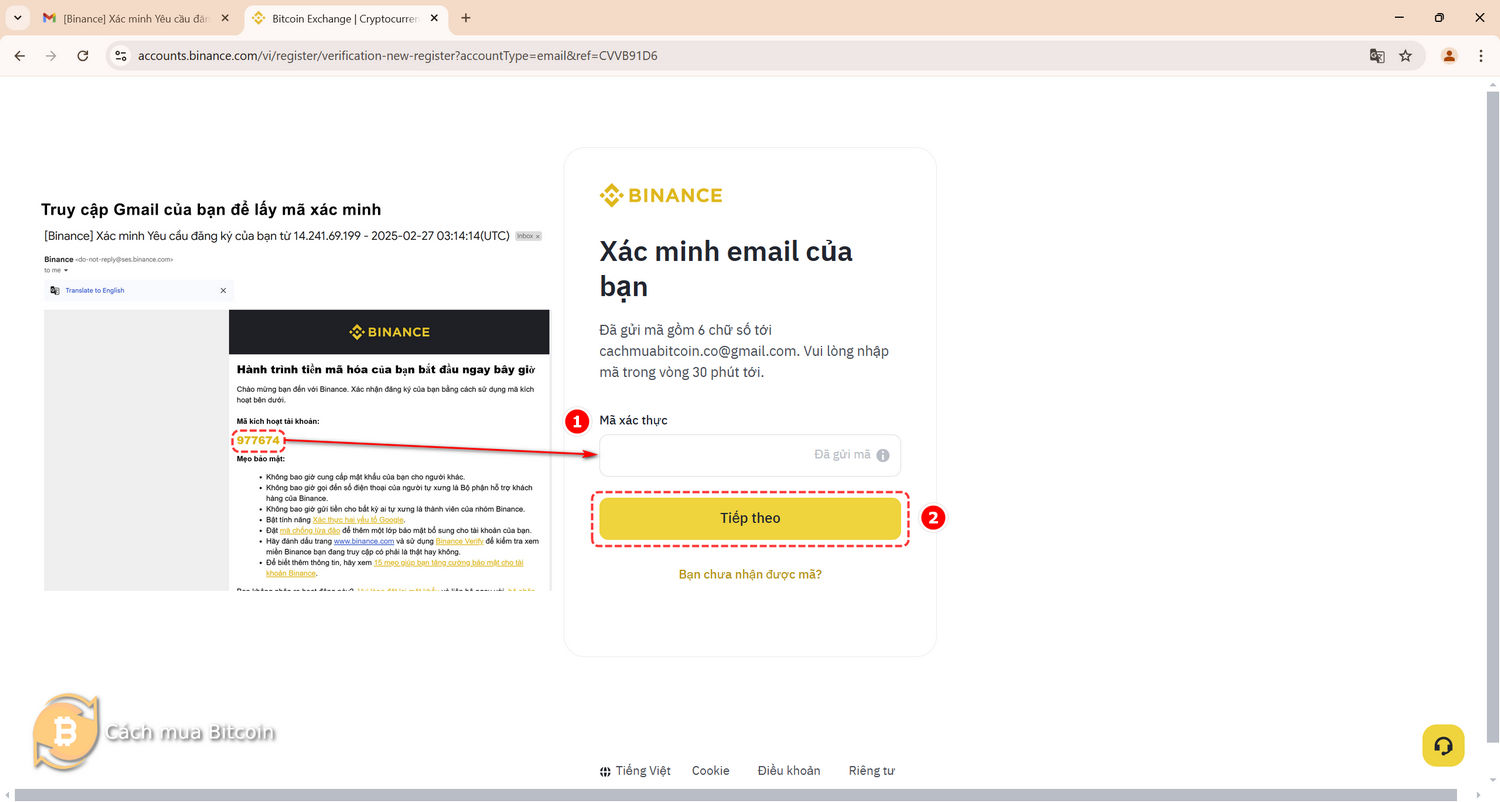Click the www.binance.com link in email

tap(364, 540)
